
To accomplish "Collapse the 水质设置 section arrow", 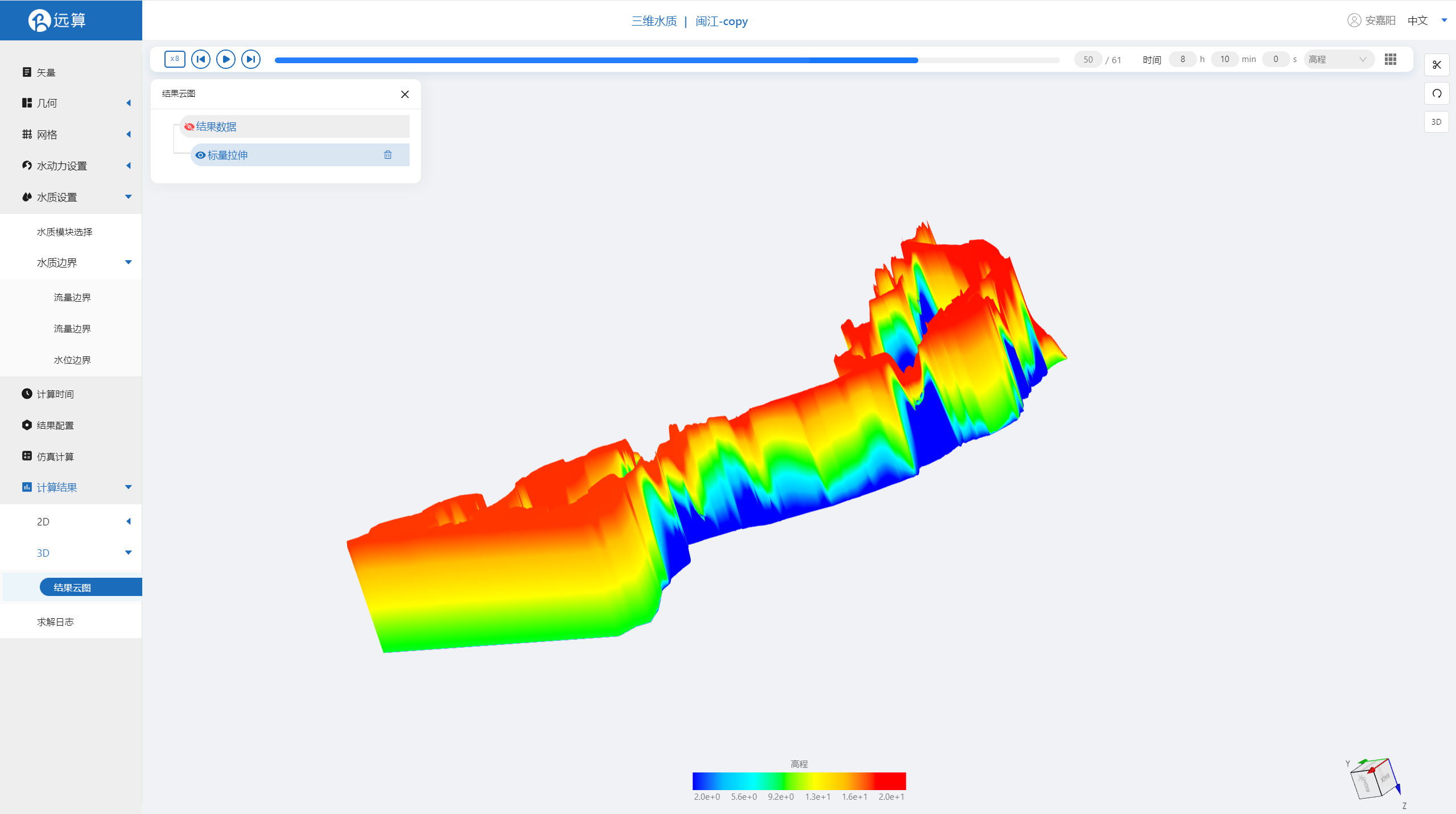I will pos(129,197).
